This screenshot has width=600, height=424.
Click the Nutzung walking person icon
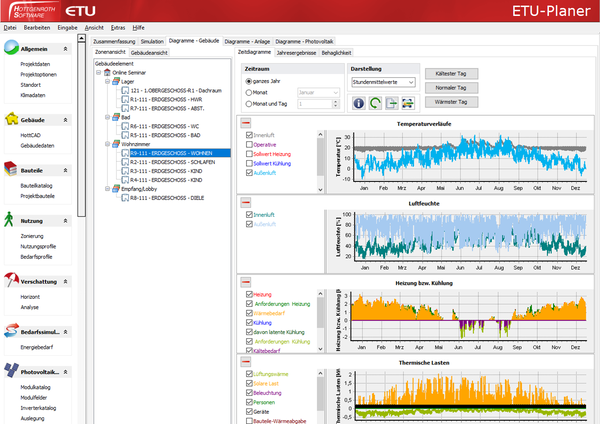point(9,220)
